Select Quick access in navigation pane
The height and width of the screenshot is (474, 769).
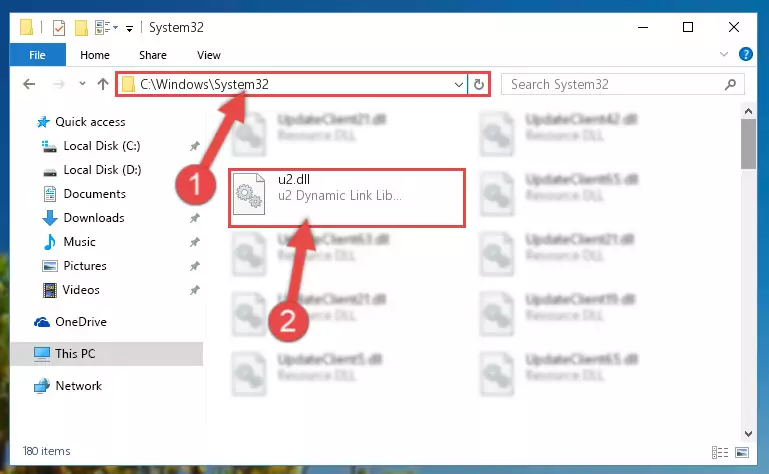coord(81,122)
